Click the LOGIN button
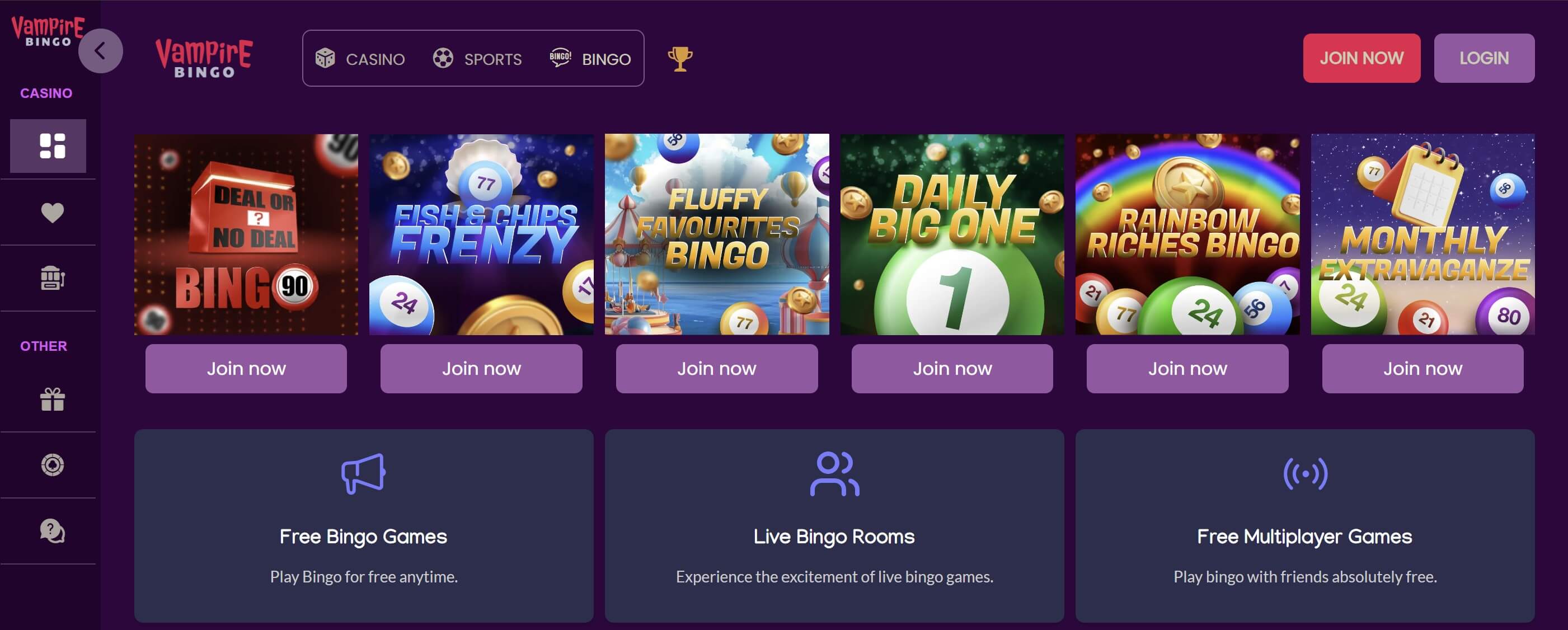The image size is (1568, 630). [x=1484, y=58]
